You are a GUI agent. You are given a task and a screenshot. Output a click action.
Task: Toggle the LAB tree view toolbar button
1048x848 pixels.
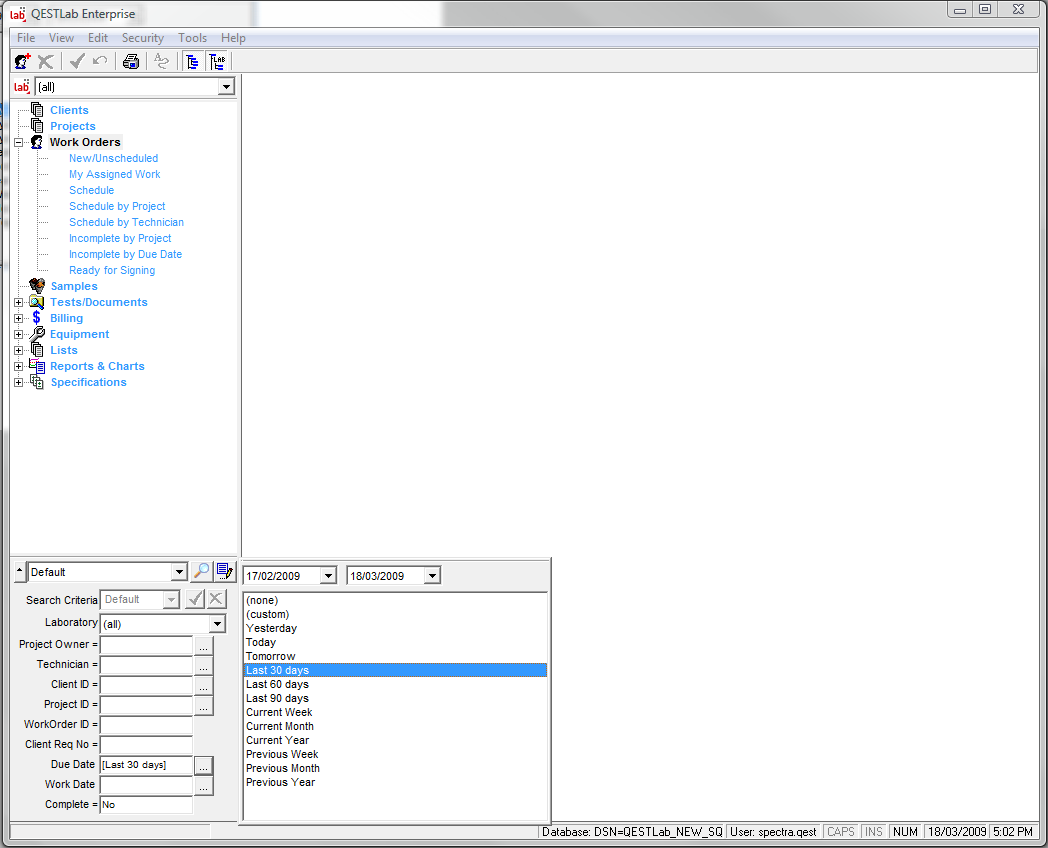tap(217, 62)
